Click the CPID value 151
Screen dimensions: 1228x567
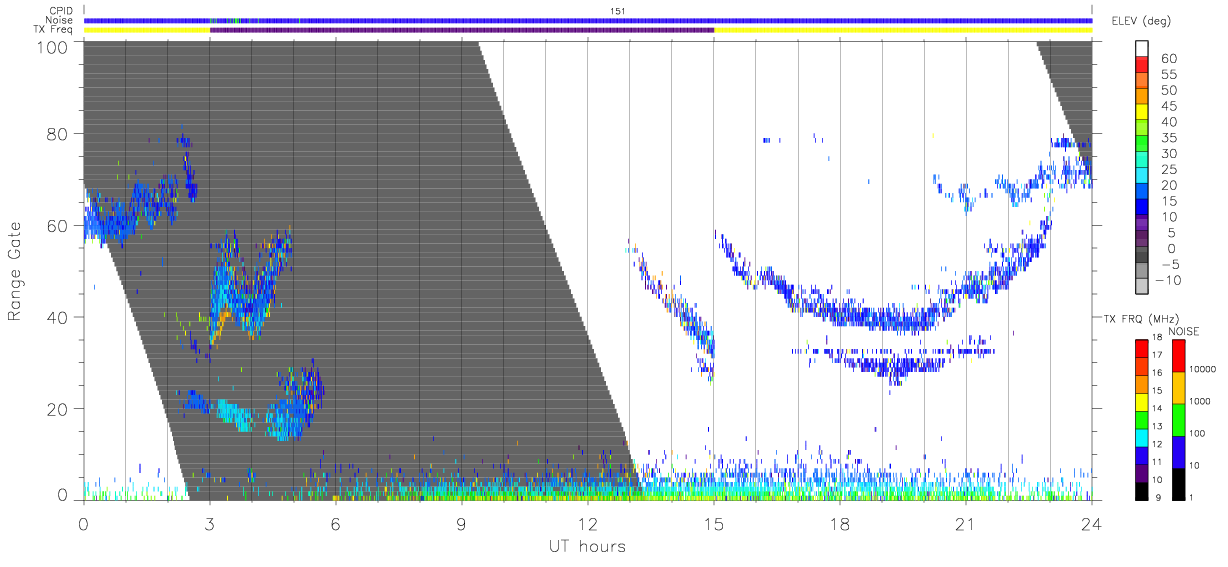pyautogui.click(x=617, y=10)
